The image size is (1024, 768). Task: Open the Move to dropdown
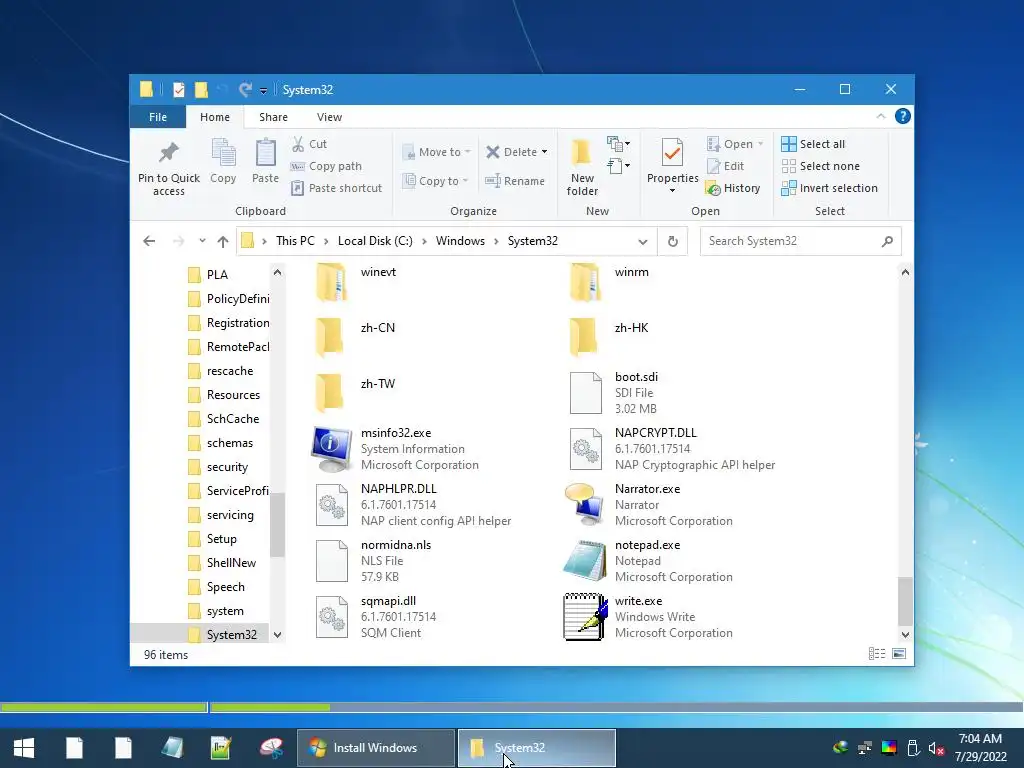tap(436, 152)
